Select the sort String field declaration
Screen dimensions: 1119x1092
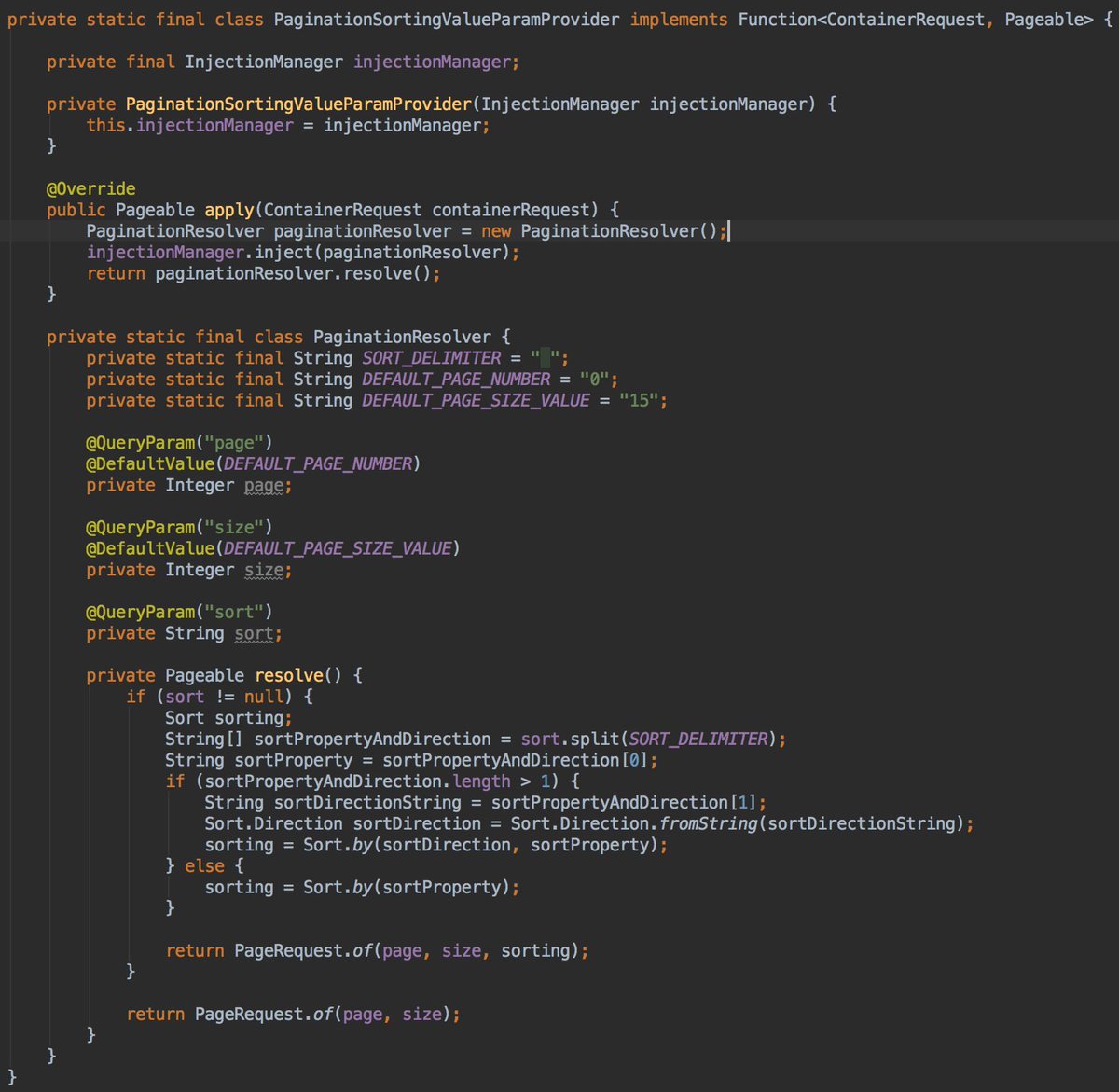(182, 633)
